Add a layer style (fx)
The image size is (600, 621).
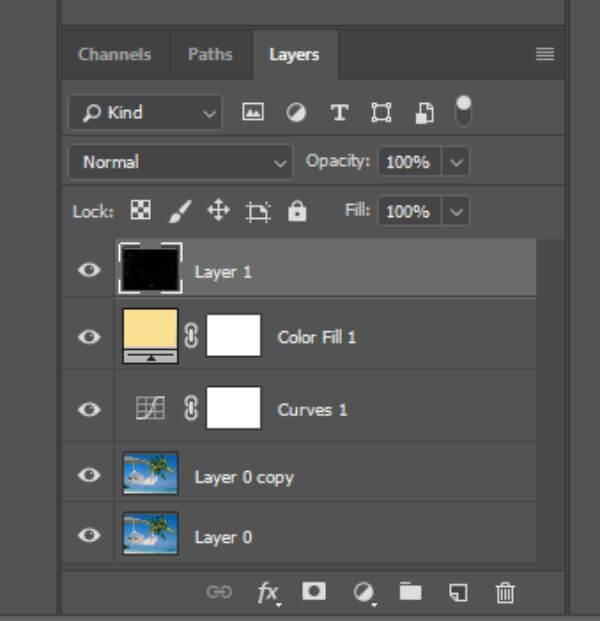click(x=269, y=593)
